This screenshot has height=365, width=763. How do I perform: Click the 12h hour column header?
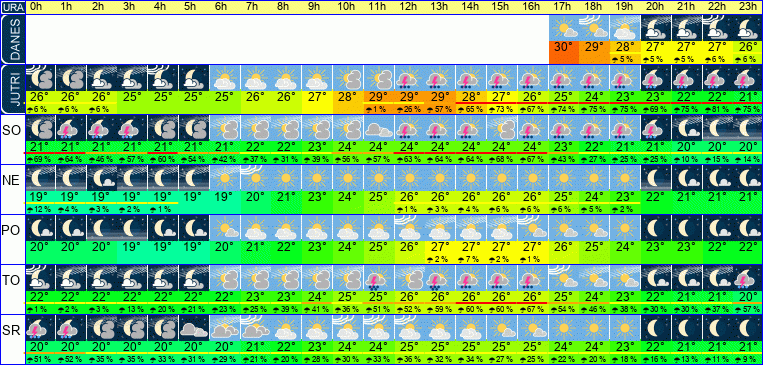click(x=410, y=7)
